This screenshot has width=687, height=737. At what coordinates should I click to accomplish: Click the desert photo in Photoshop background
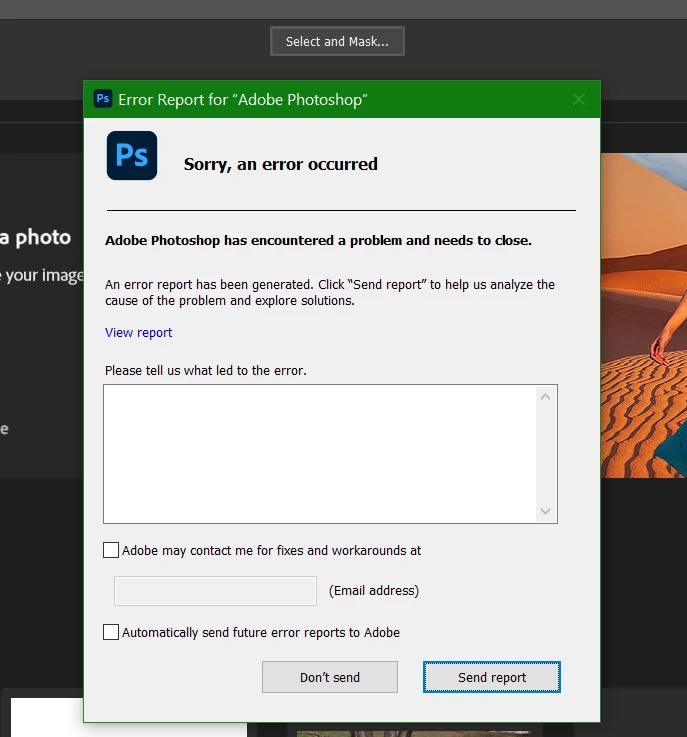coord(644,315)
